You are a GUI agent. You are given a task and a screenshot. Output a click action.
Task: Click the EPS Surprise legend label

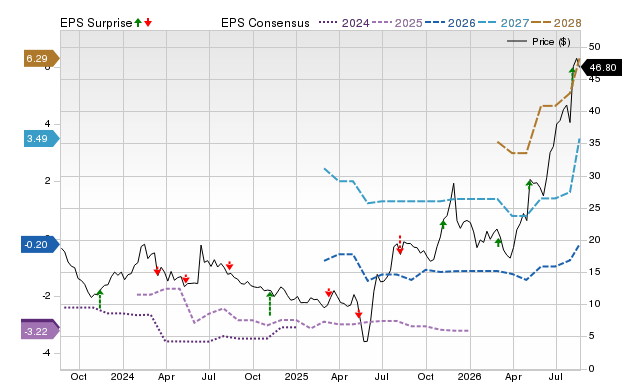96,23
